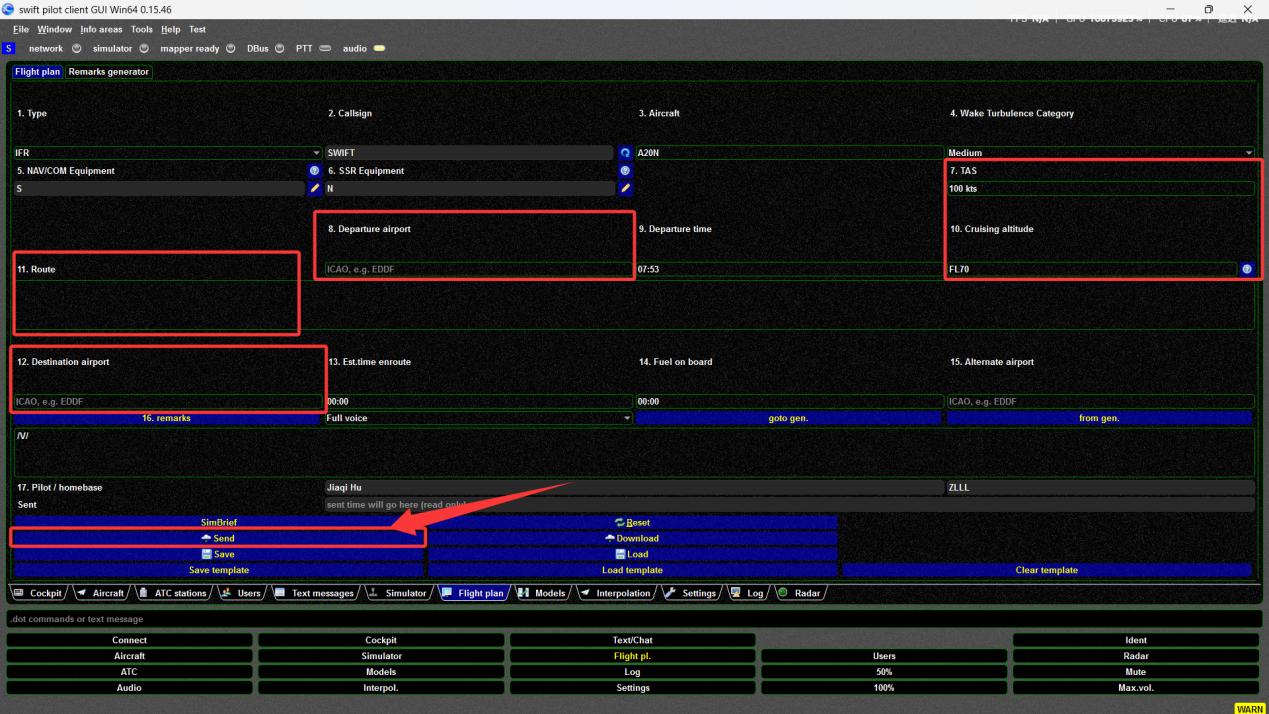The height and width of the screenshot is (714, 1269).
Task: Edit NAV/COM equipment with pencil icon
Action: 315,188
